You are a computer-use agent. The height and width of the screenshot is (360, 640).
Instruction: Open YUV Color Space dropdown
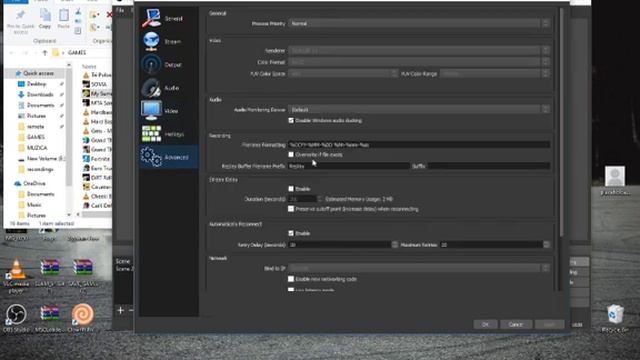point(343,73)
